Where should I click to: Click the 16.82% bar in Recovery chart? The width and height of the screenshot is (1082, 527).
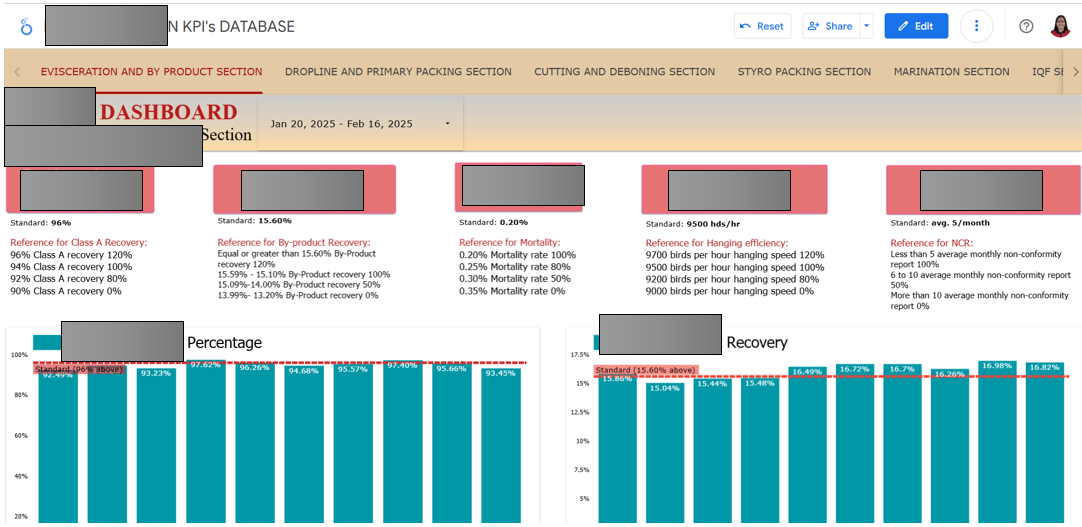tap(1045, 443)
